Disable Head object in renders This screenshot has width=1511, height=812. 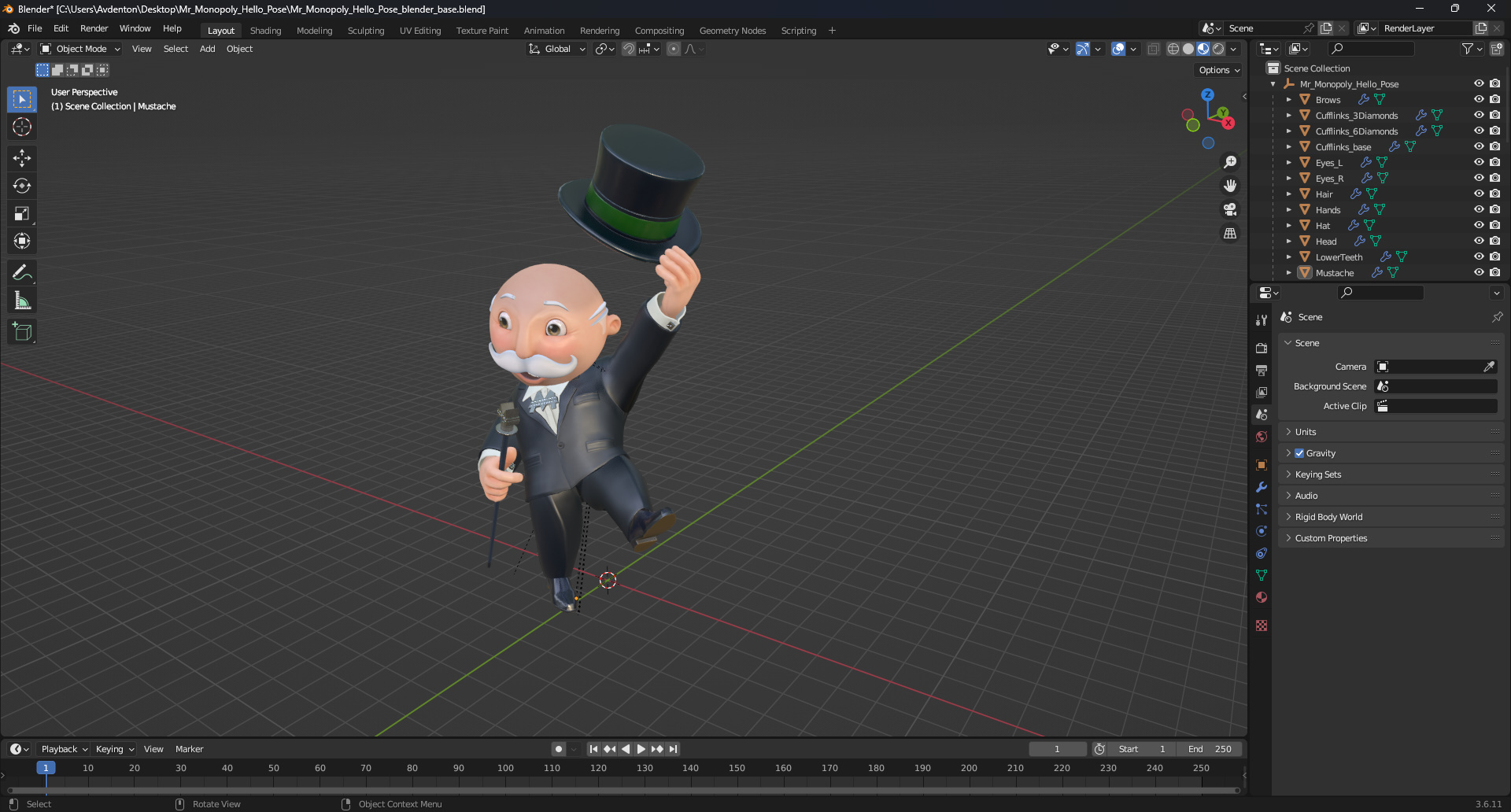1494,241
